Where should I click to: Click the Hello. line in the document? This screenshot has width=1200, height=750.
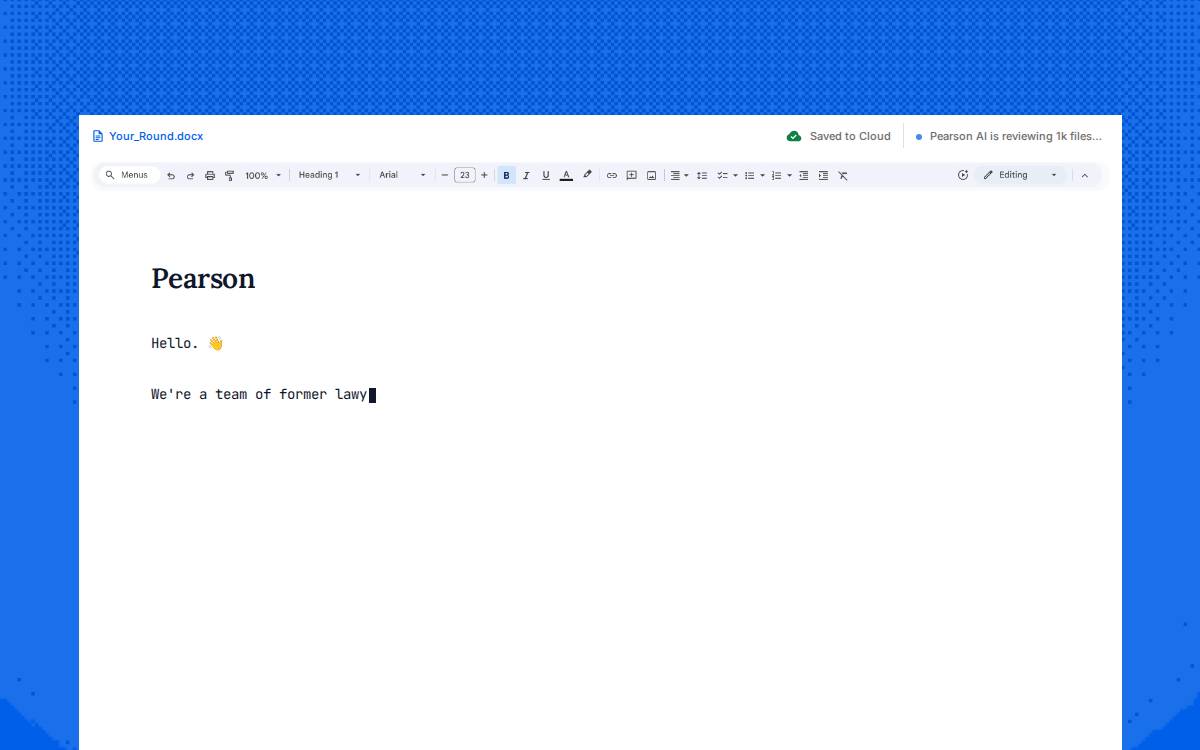point(187,343)
